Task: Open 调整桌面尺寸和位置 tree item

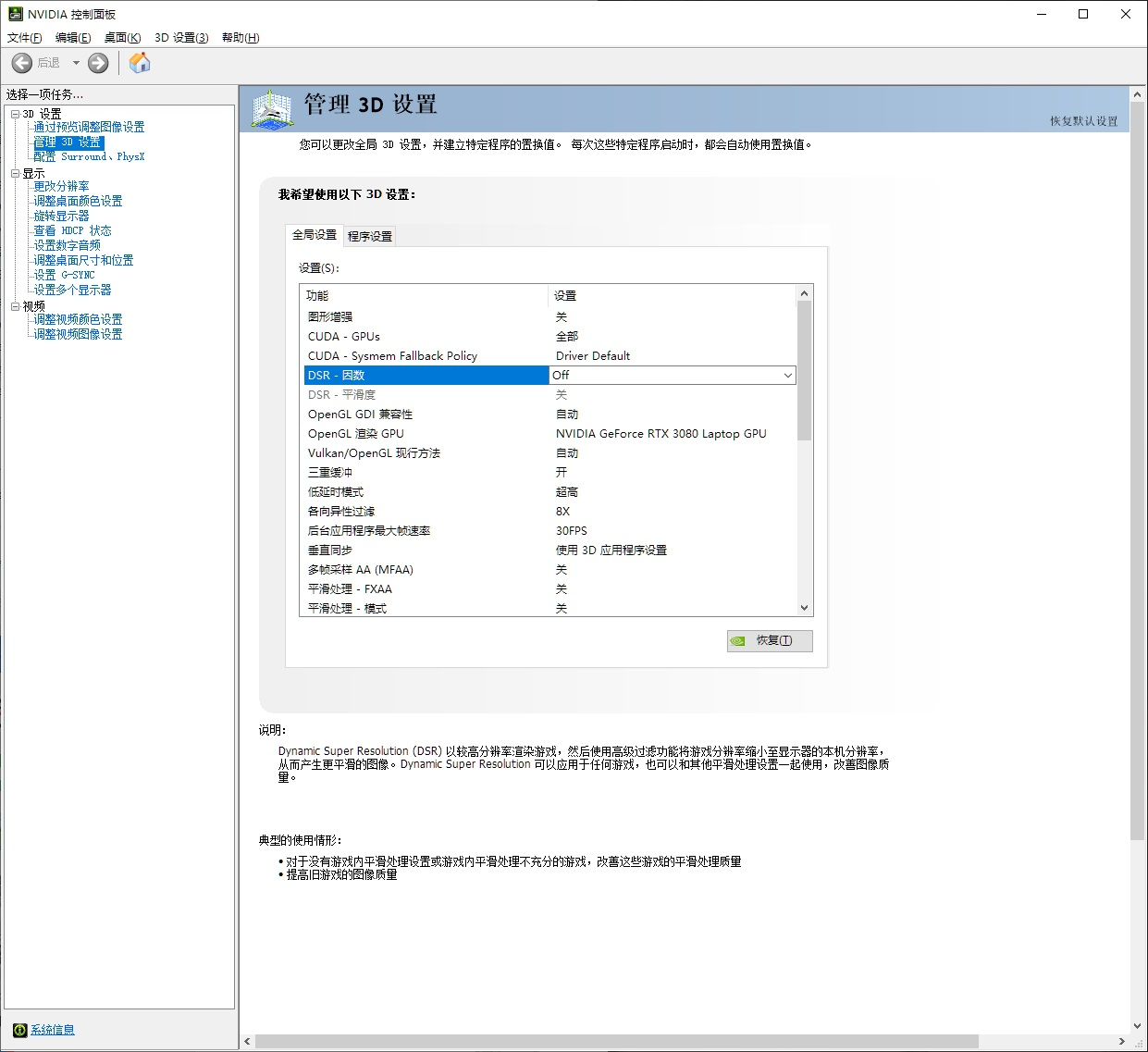Action: pyautogui.click(x=83, y=260)
